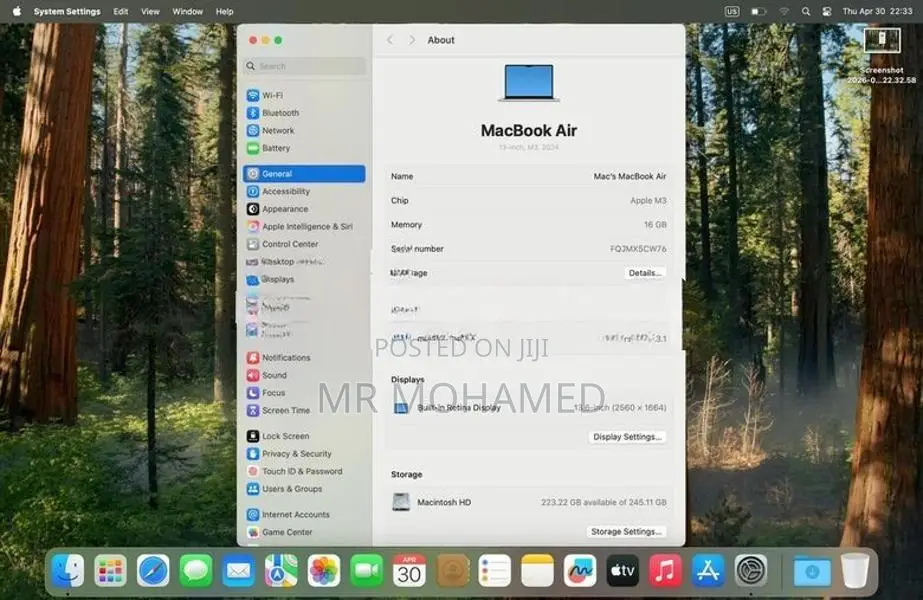Select the General sidebar item
The image size is (923, 600).
click(x=305, y=174)
